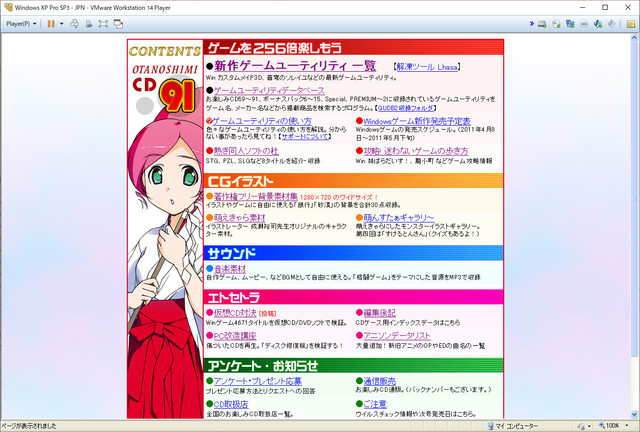The image size is (640, 432).
Task: Click the マイ コンピューター security zone indicator
Action: pos(512,426)
